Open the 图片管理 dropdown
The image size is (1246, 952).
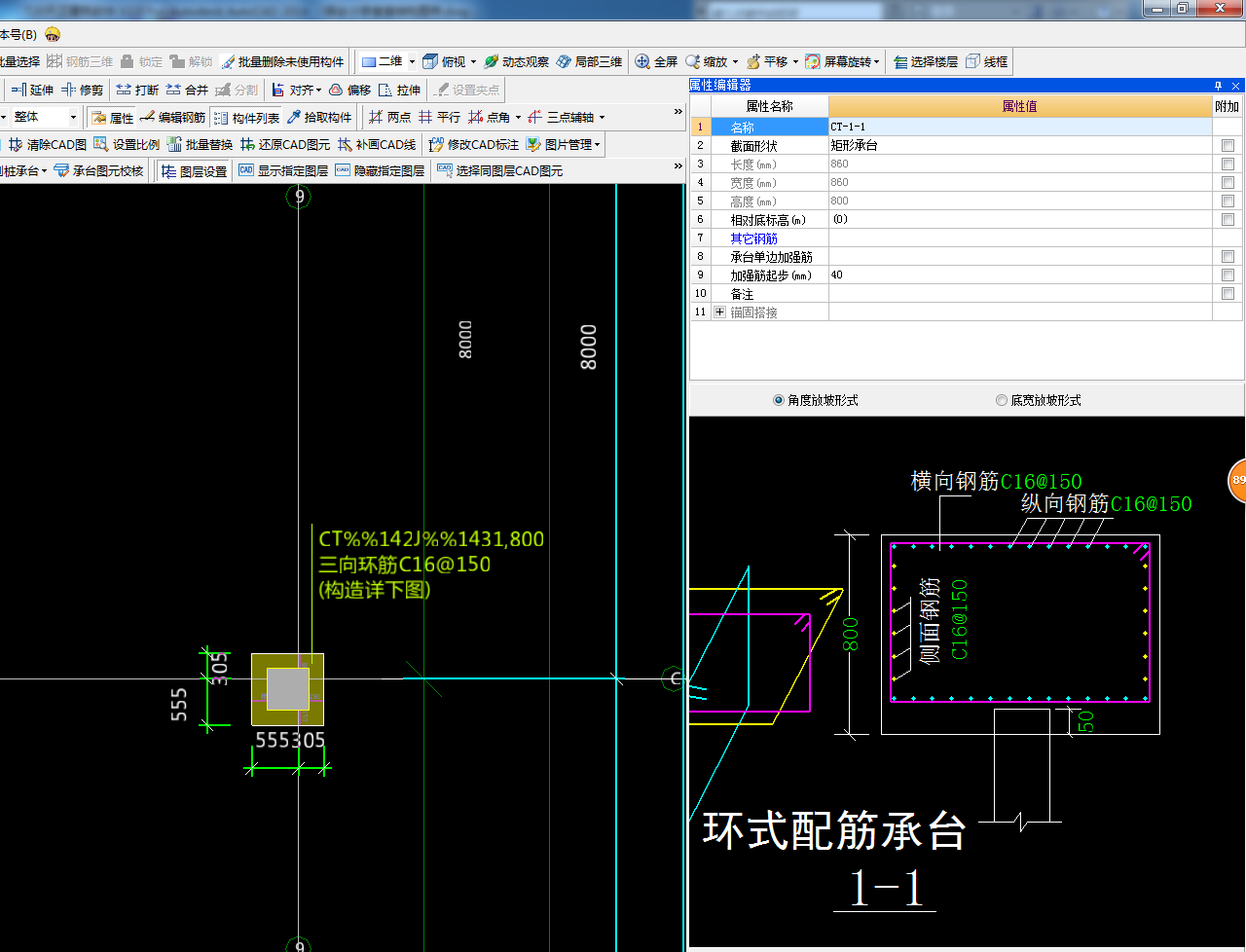click(597, 144)
